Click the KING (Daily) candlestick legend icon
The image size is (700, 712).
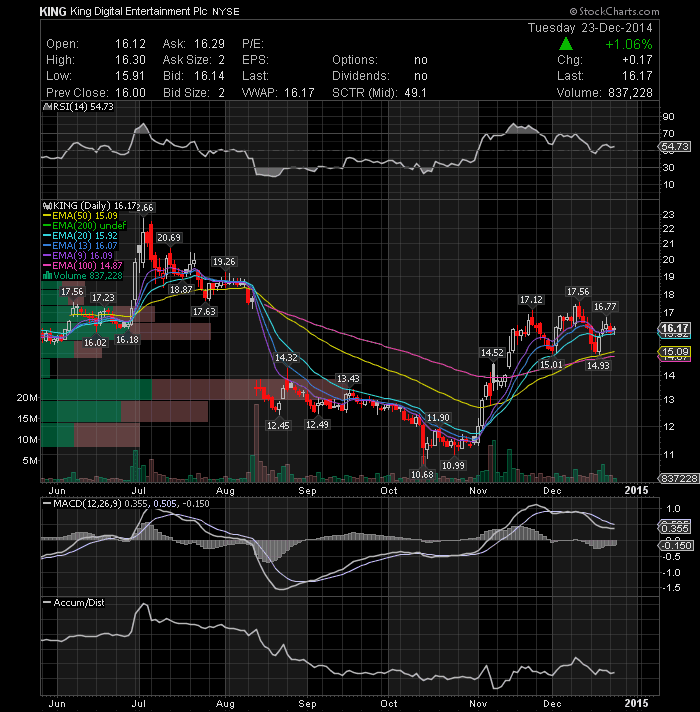point(47,206)
